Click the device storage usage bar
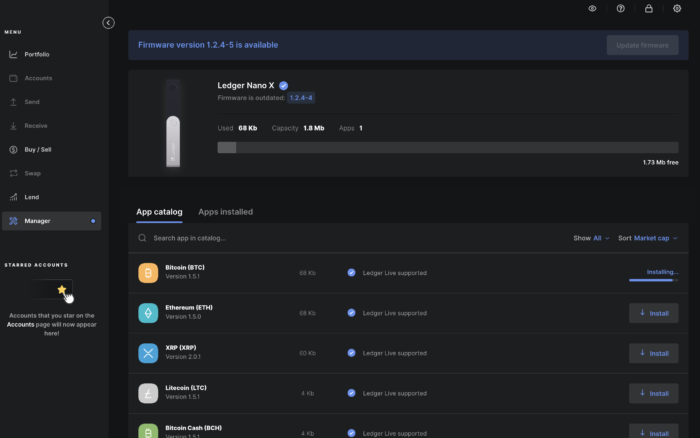 coord(447,147)
